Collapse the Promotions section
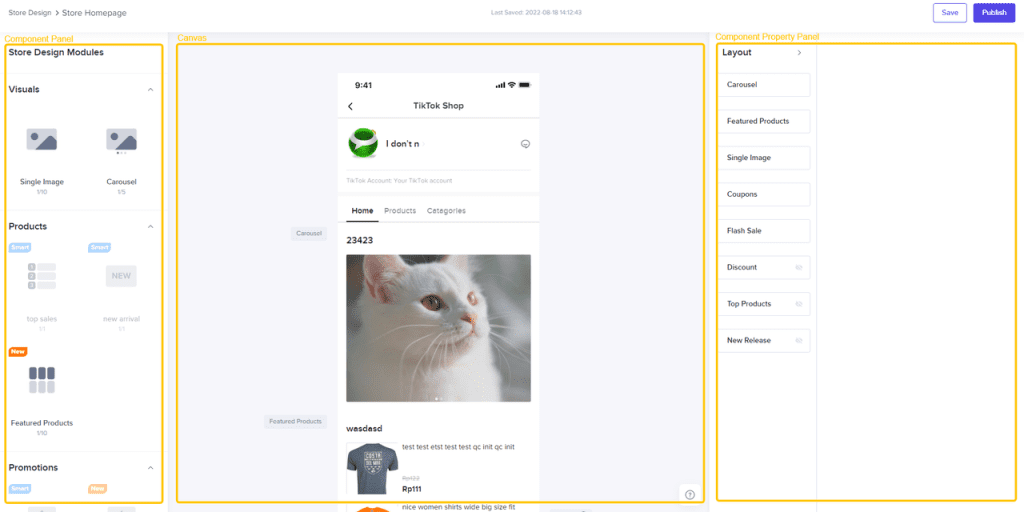The width and height of the screenshot is (1024, 512). [x=150, y=468]
